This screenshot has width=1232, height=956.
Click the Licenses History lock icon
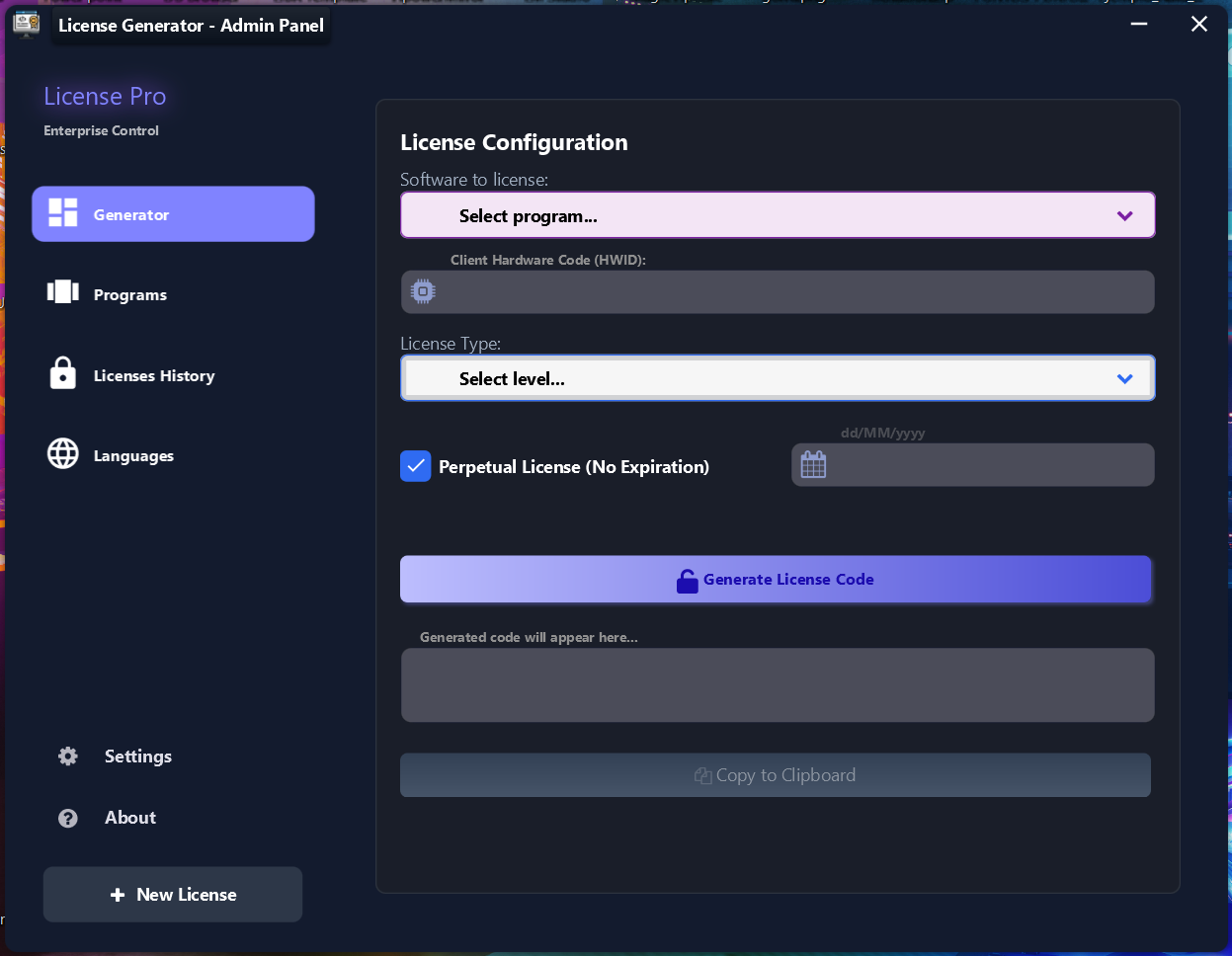(x=63, y=372)
